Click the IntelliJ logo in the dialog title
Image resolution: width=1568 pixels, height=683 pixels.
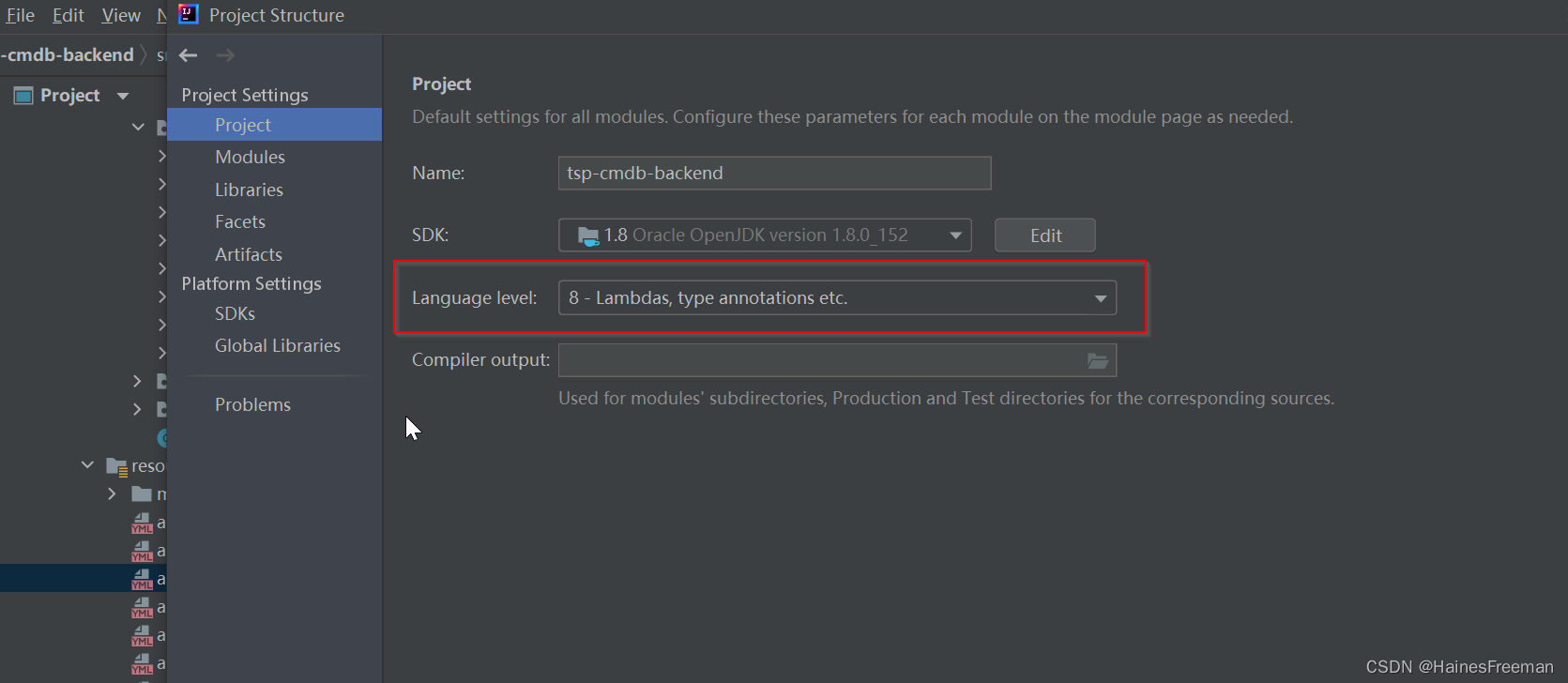(189, 14)
